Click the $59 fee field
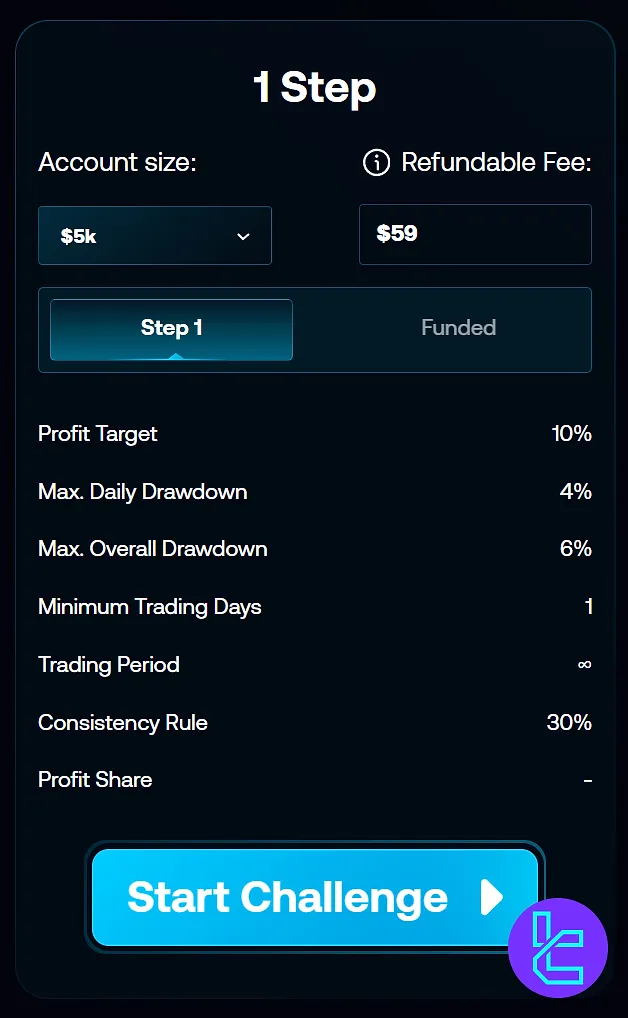 475,234
